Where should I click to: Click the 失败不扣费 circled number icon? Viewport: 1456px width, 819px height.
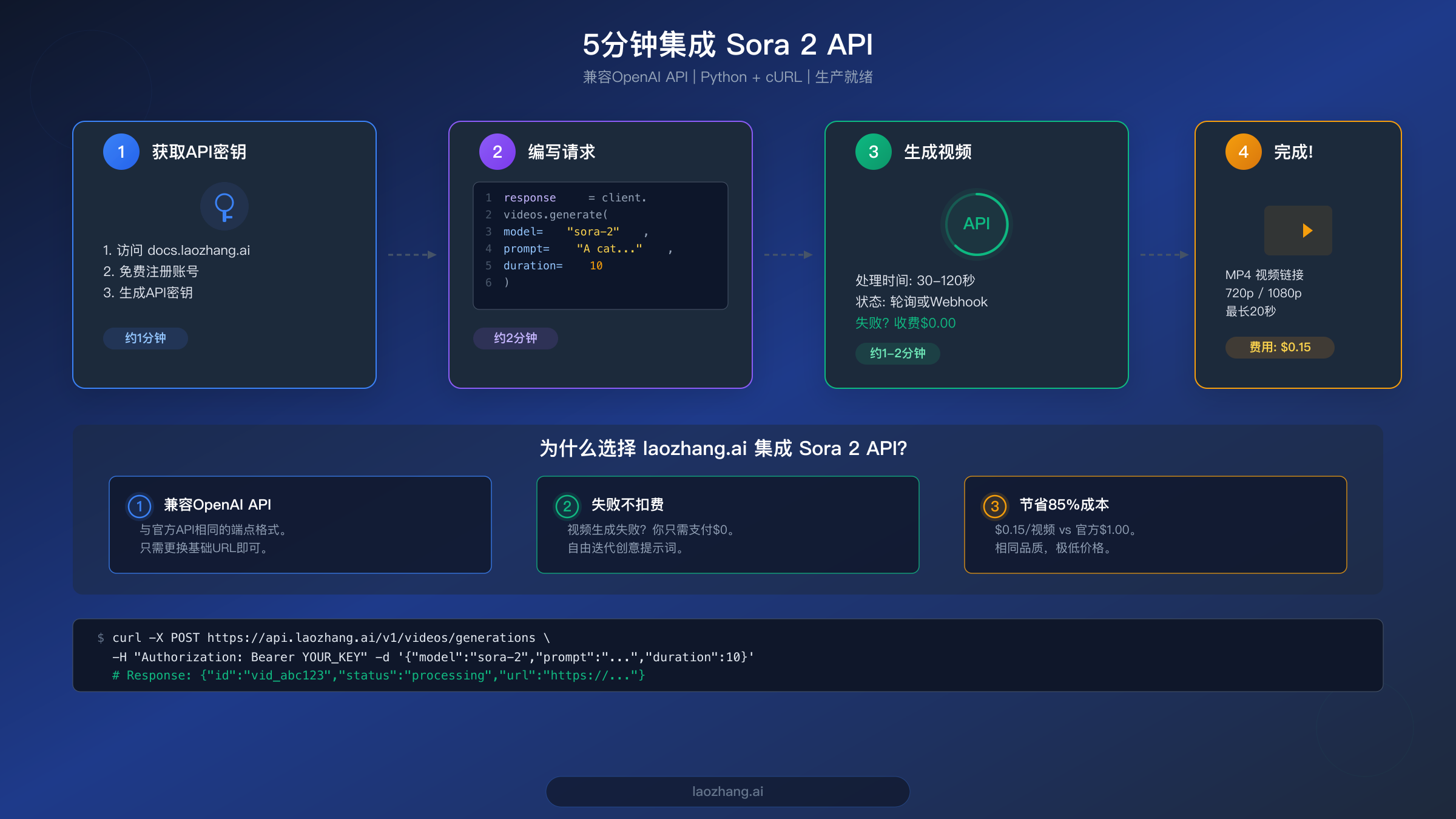click(x=568, y=504)
